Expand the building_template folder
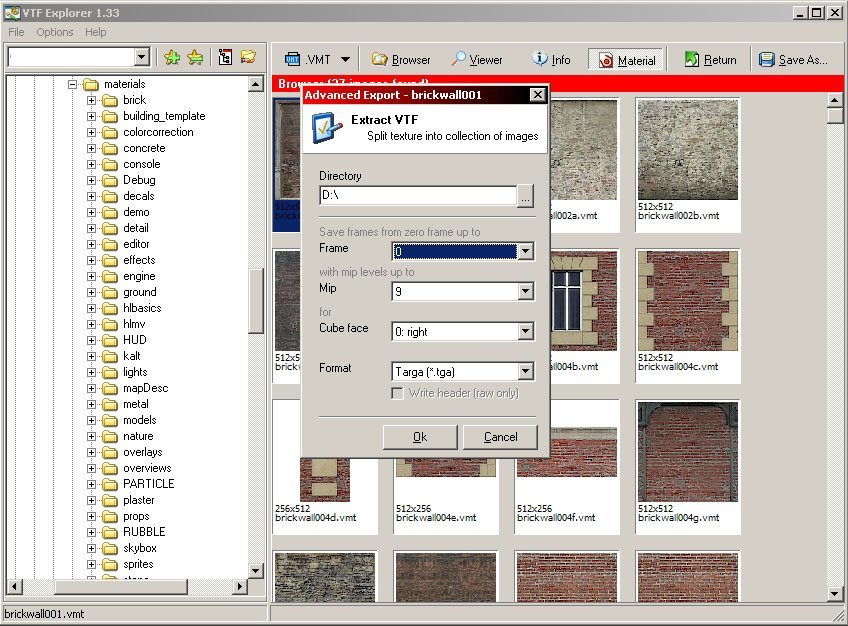Screen dimensions: 848x626 (x=91, y=116)
